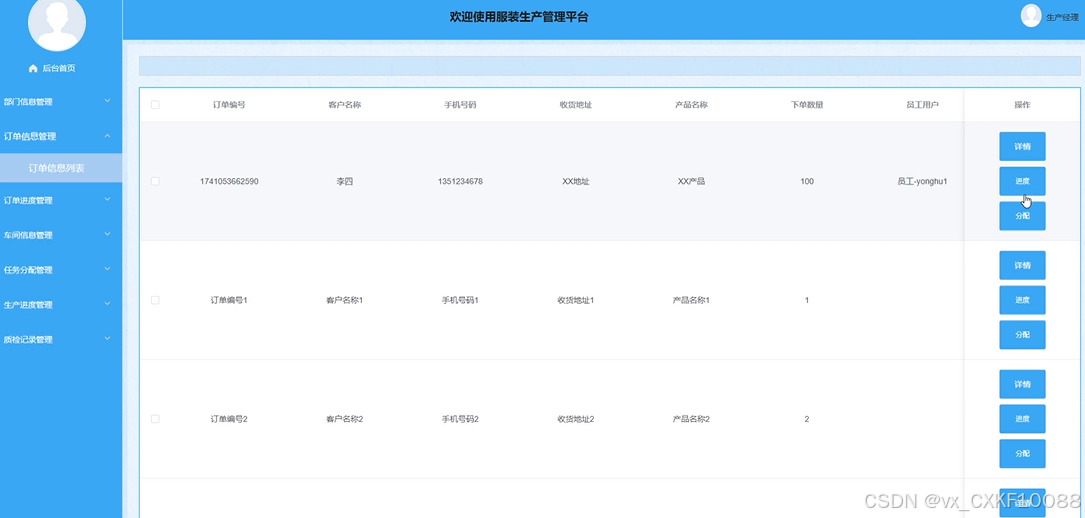Click the top-right 生产经理 avatar

tap(1030, 16)
